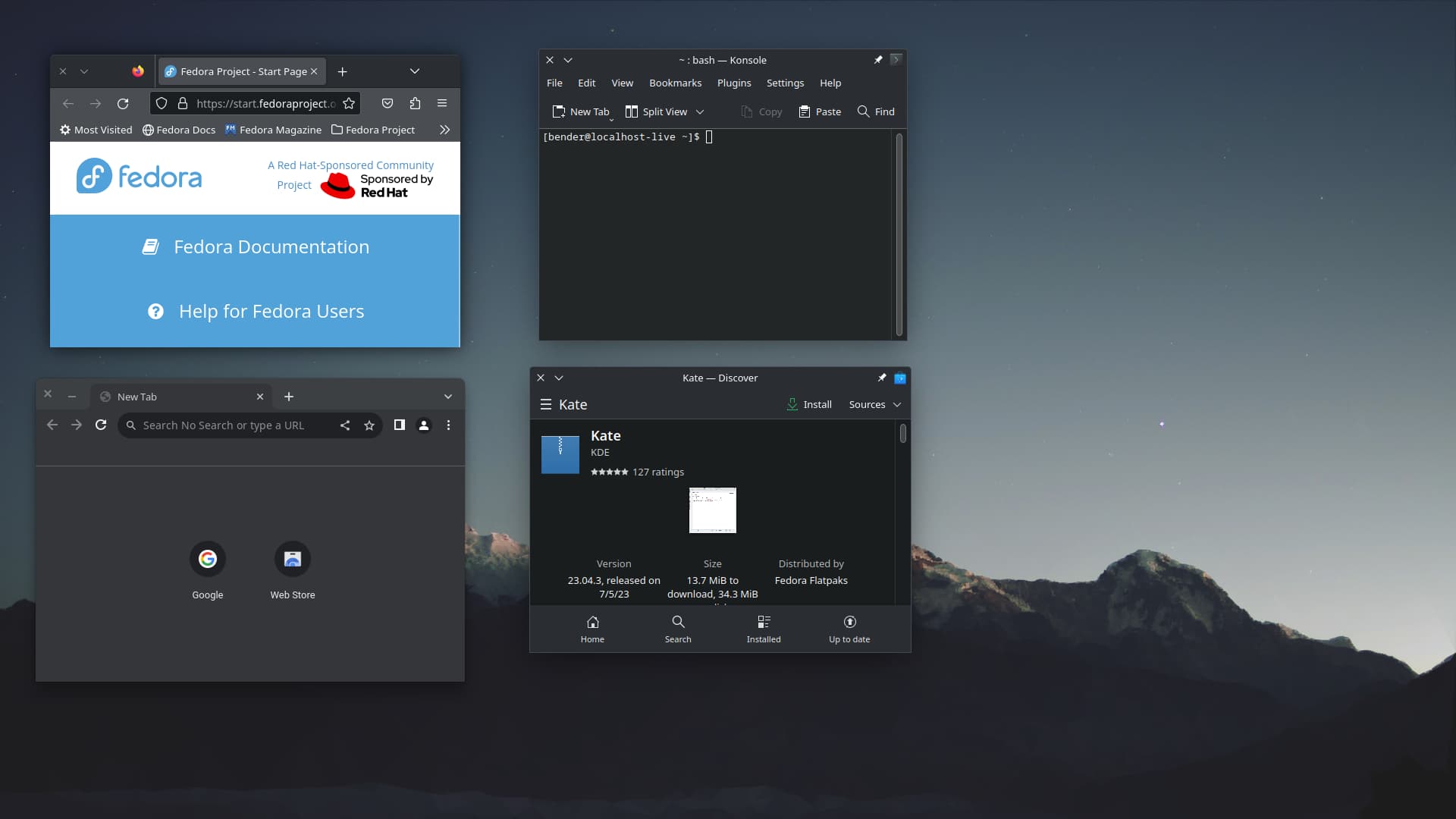Open Fedora Magazine bookmark
Image resolution: width=1456 pixels, height=819 pixels.
coord(274,130)
